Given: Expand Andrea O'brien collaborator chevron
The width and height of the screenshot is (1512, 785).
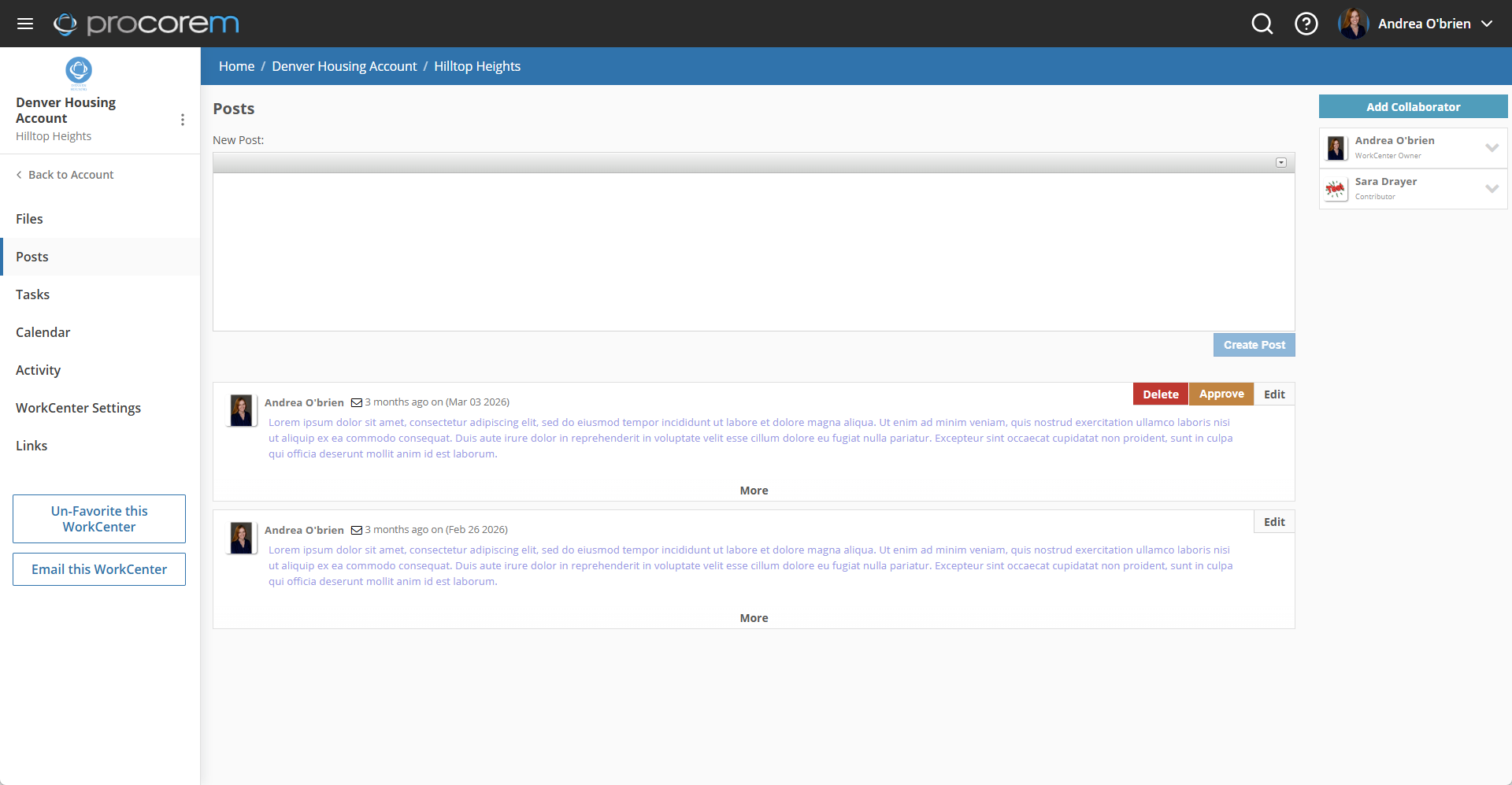Looking at the screenshot, I should [x=1492, y=147].
